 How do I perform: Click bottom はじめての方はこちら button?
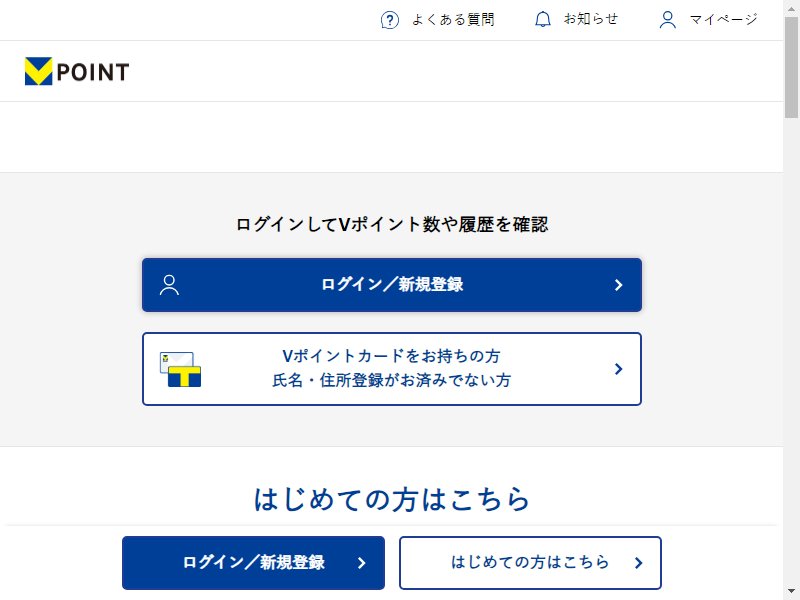[531, 563]
